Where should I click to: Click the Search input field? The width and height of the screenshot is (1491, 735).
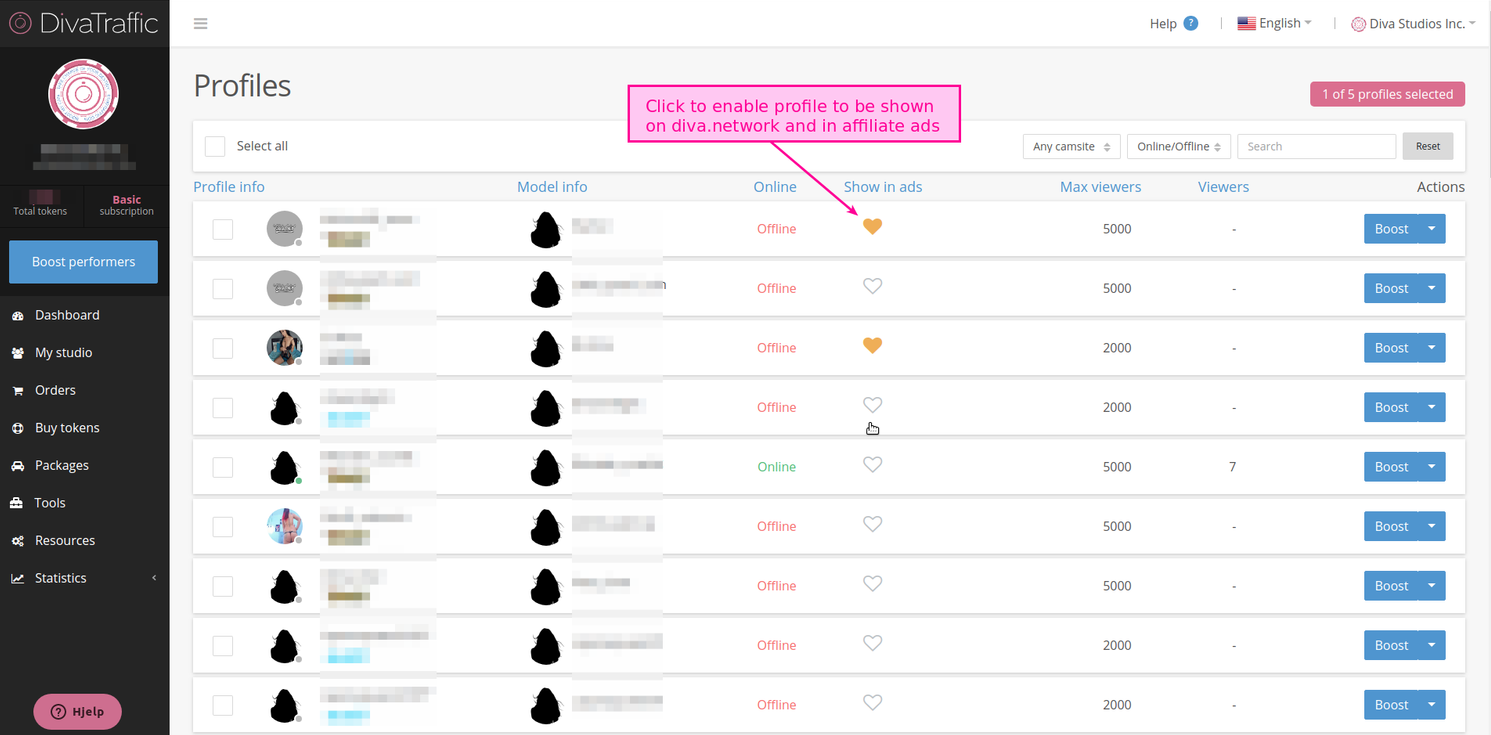pyautogui.click(x=1316, y=147)
